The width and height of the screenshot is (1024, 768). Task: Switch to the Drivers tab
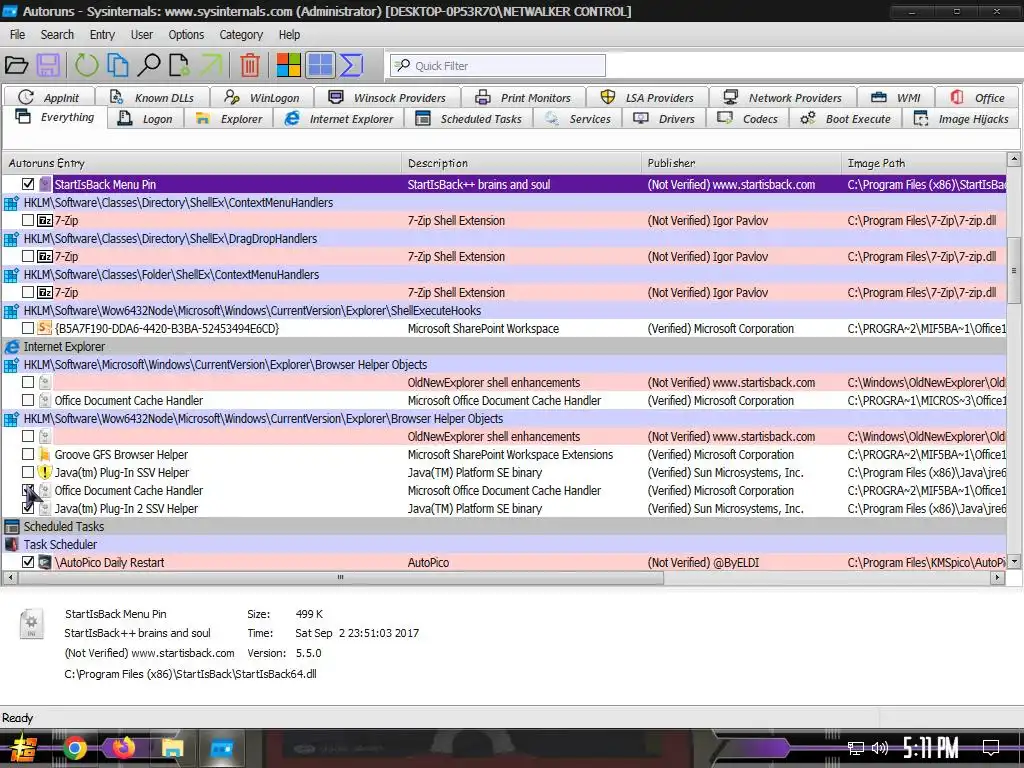[665, 119]
